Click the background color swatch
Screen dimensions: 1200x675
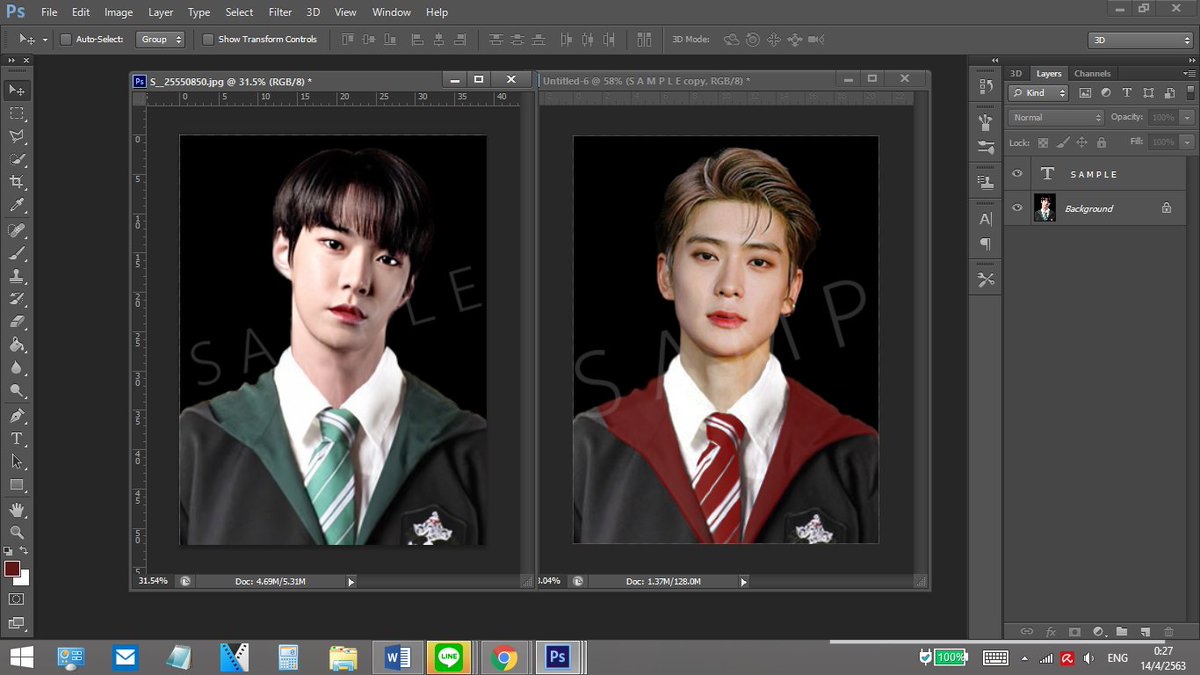[x=23, y=578]
